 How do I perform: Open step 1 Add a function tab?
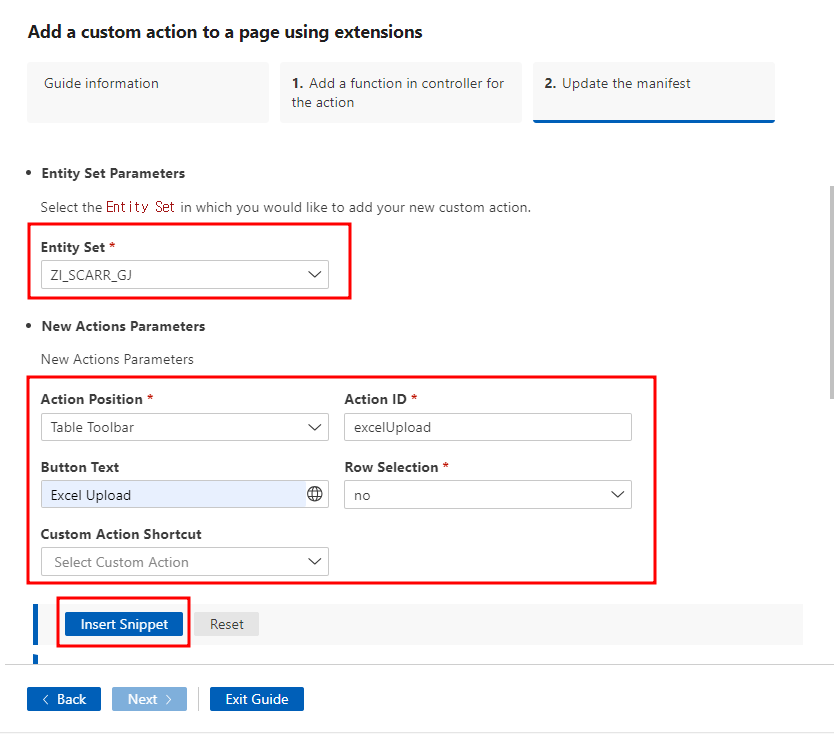tap(400, 92)
